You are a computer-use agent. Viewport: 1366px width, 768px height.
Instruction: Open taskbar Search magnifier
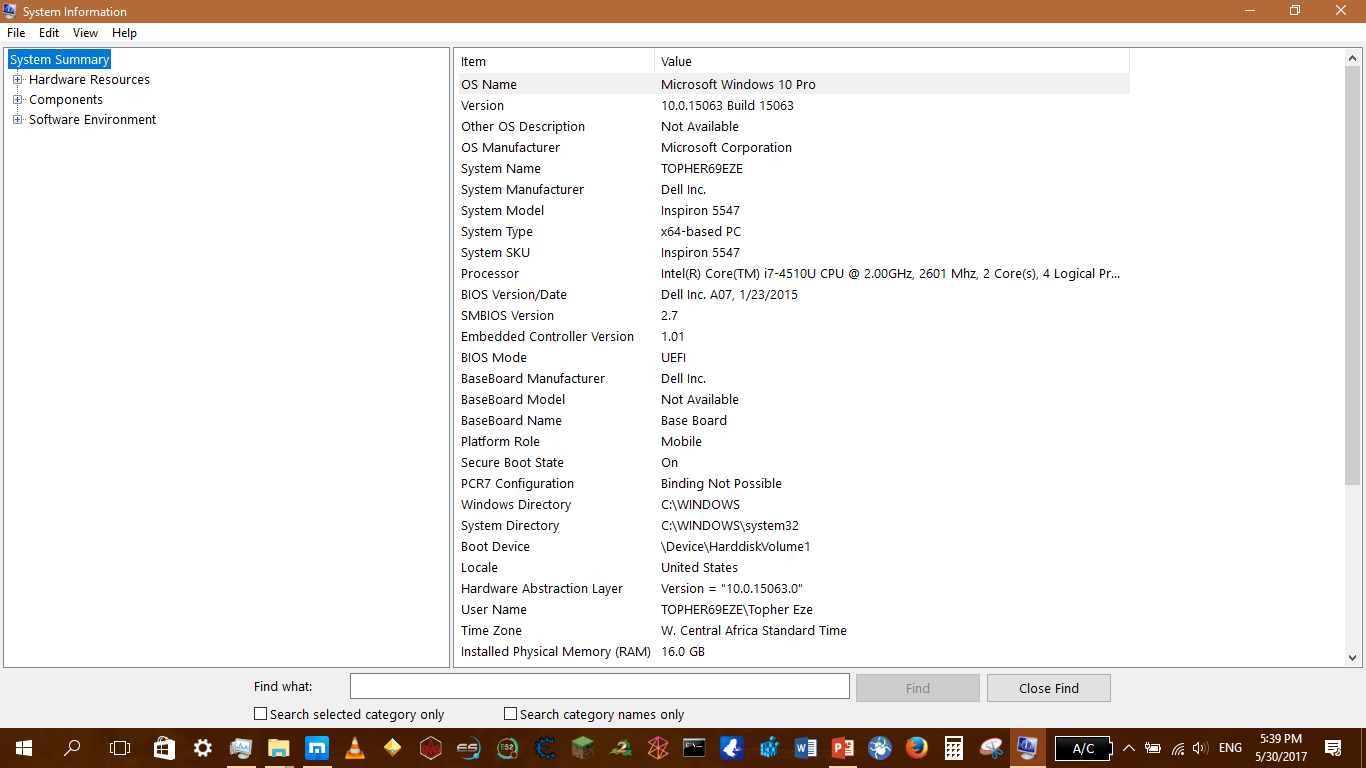coord(72,748)
